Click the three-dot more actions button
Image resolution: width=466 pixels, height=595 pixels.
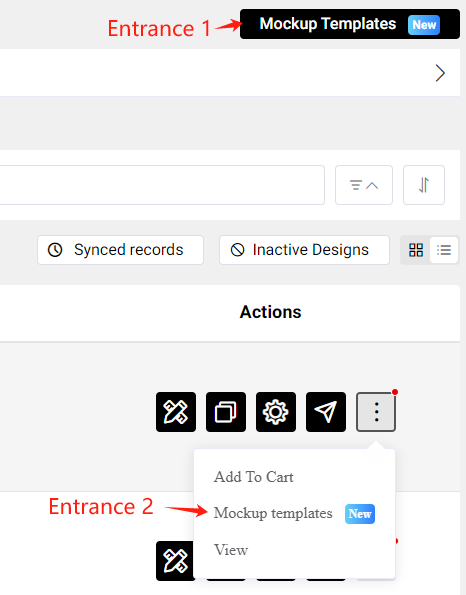point(376,412)
